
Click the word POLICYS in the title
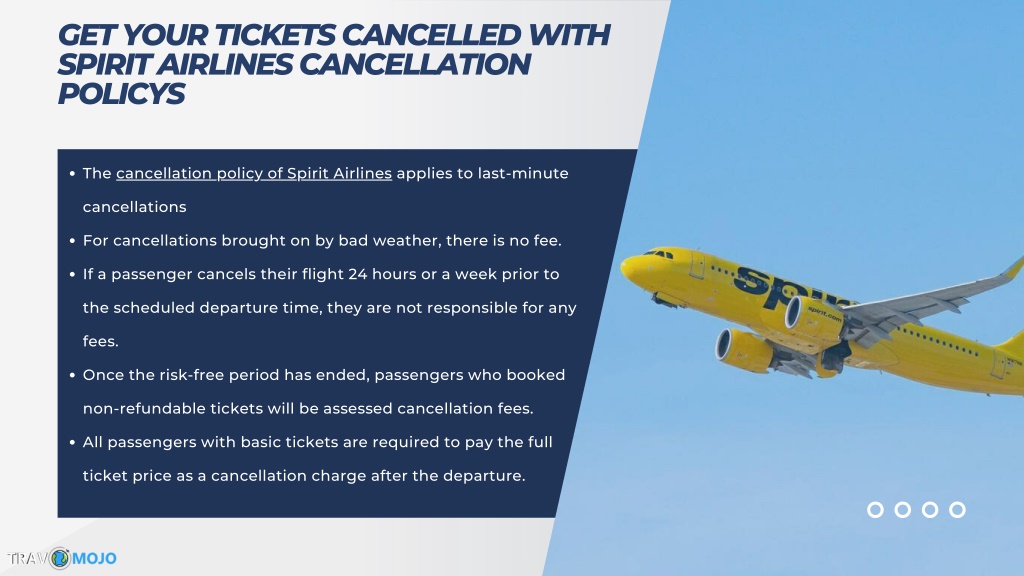click(121, 93)
